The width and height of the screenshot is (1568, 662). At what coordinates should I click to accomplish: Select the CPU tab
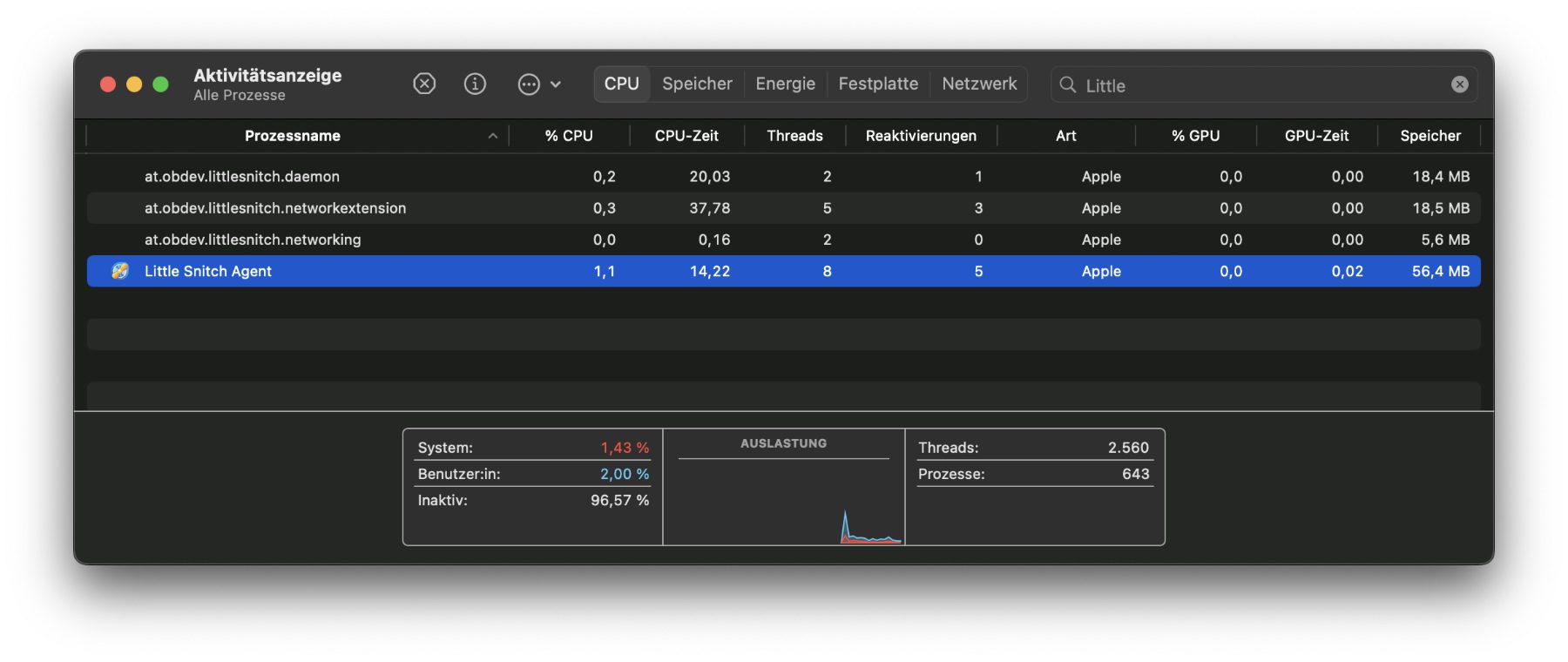click(x=622, y=84)
